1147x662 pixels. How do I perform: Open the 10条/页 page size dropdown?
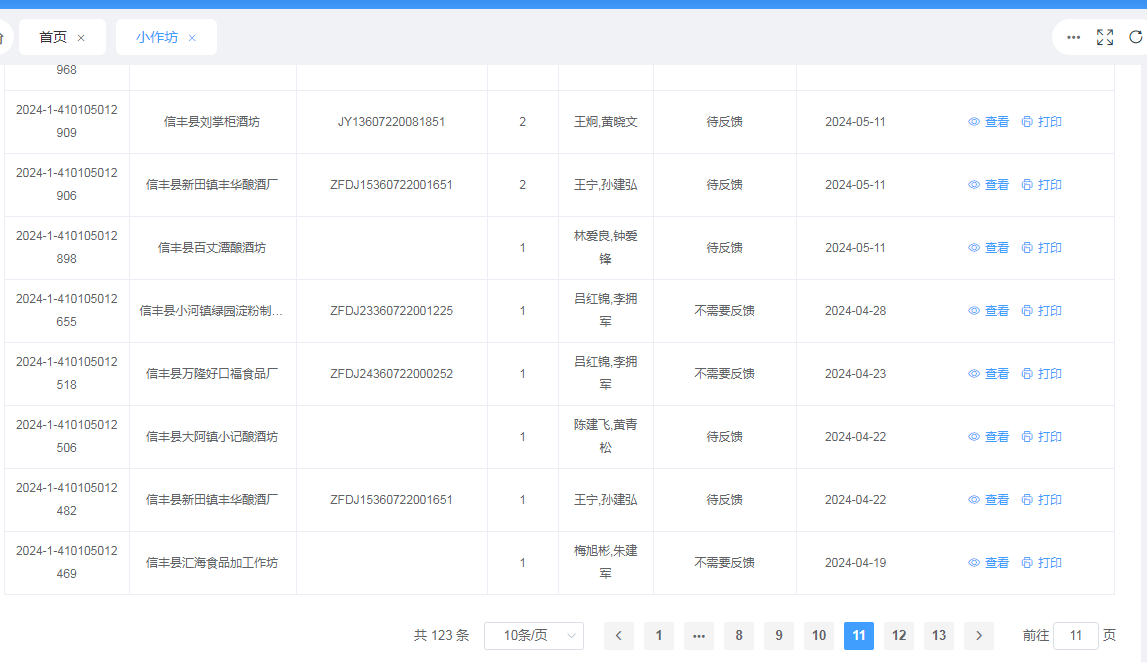(x=533, y=636)
